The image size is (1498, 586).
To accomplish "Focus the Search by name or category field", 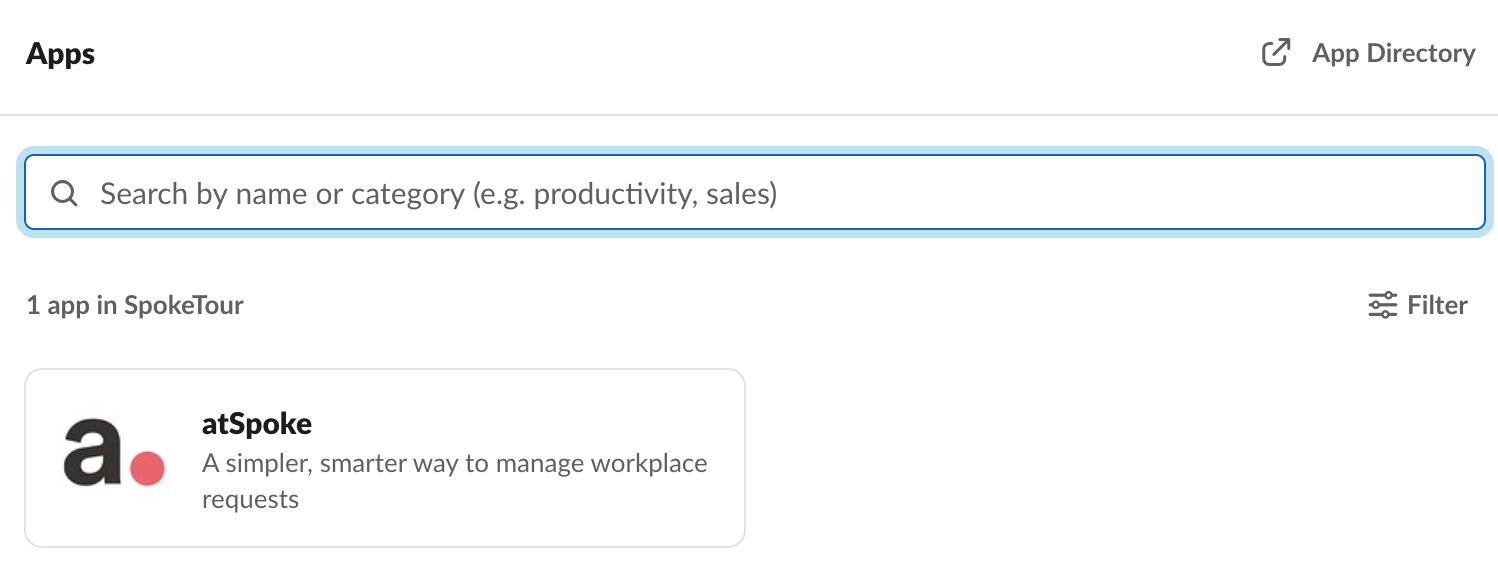I will coord(755,193).
